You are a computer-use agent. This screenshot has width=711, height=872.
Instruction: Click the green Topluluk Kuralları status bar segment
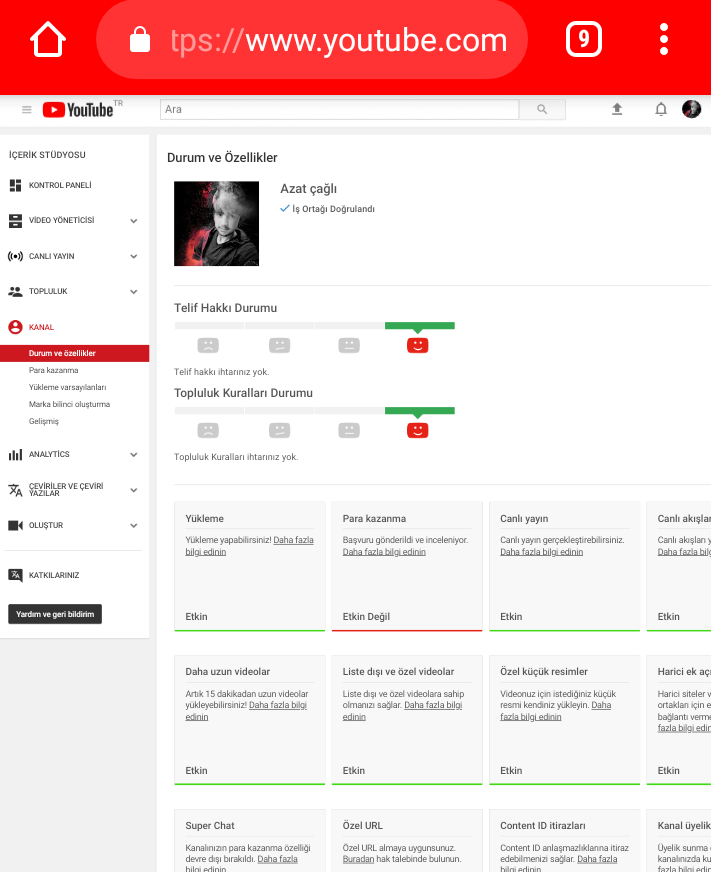[x=419, y=410]
